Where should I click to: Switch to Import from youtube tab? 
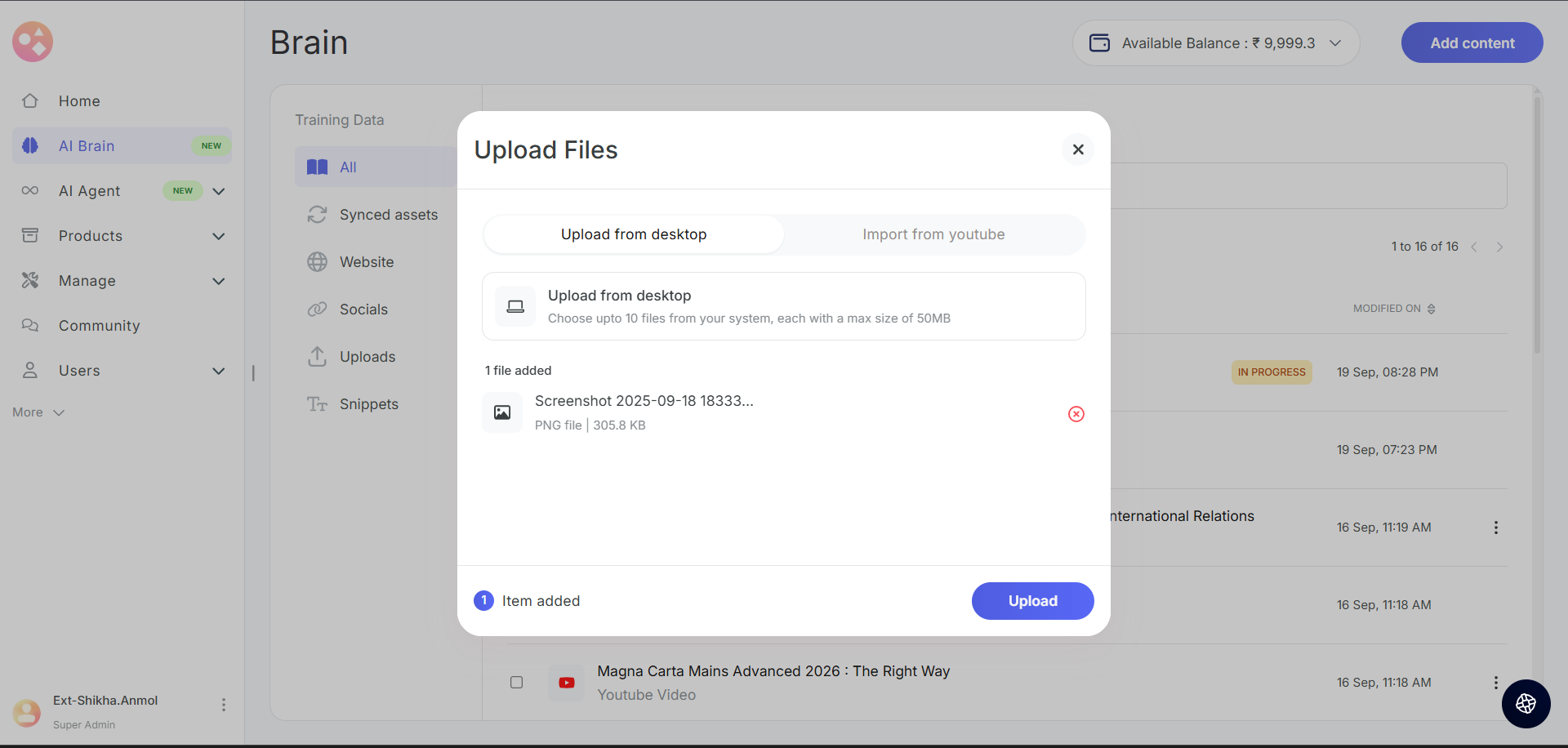[x=933, y=234]
